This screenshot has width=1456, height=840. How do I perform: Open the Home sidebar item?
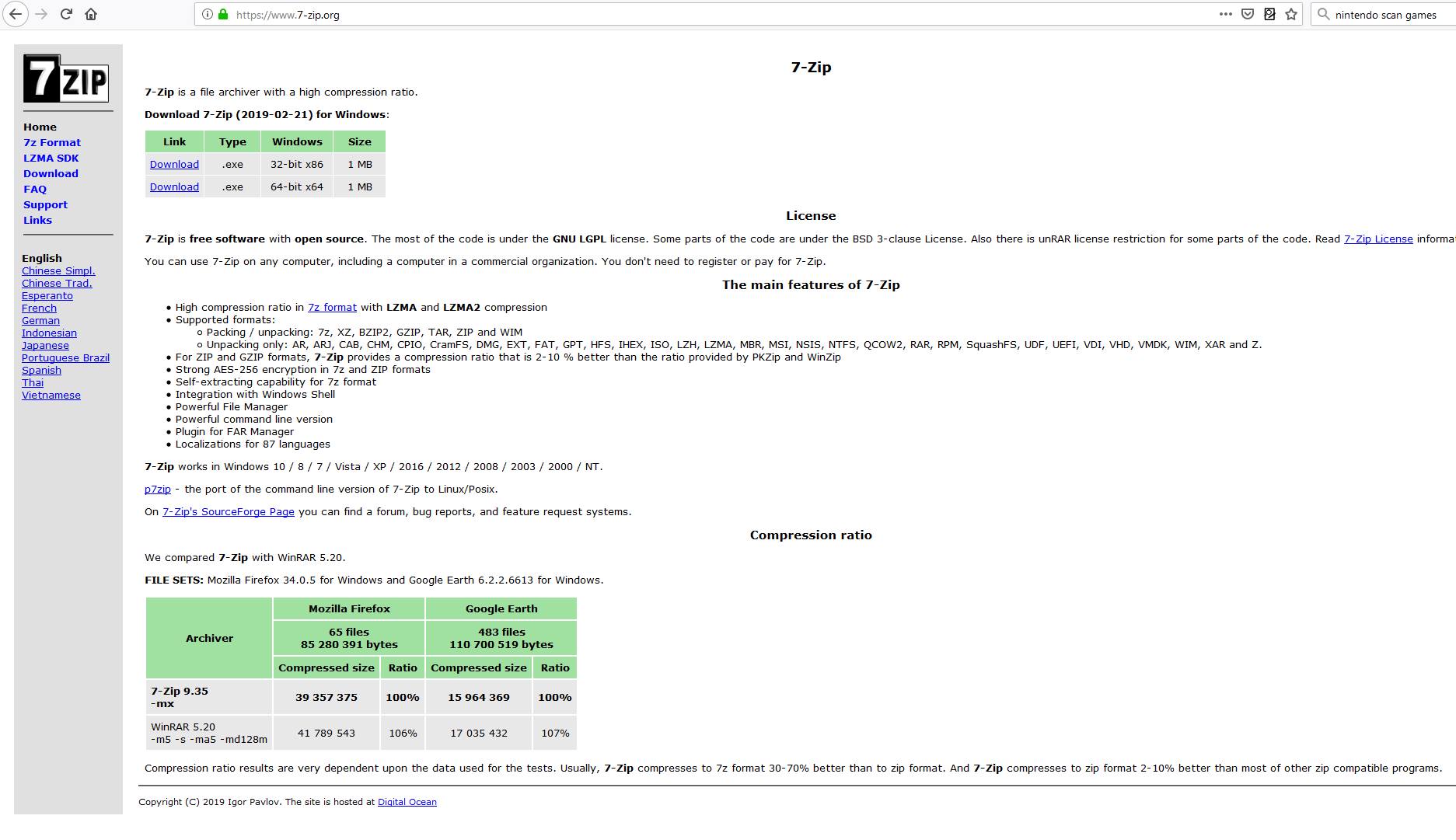tap(40, 127)
